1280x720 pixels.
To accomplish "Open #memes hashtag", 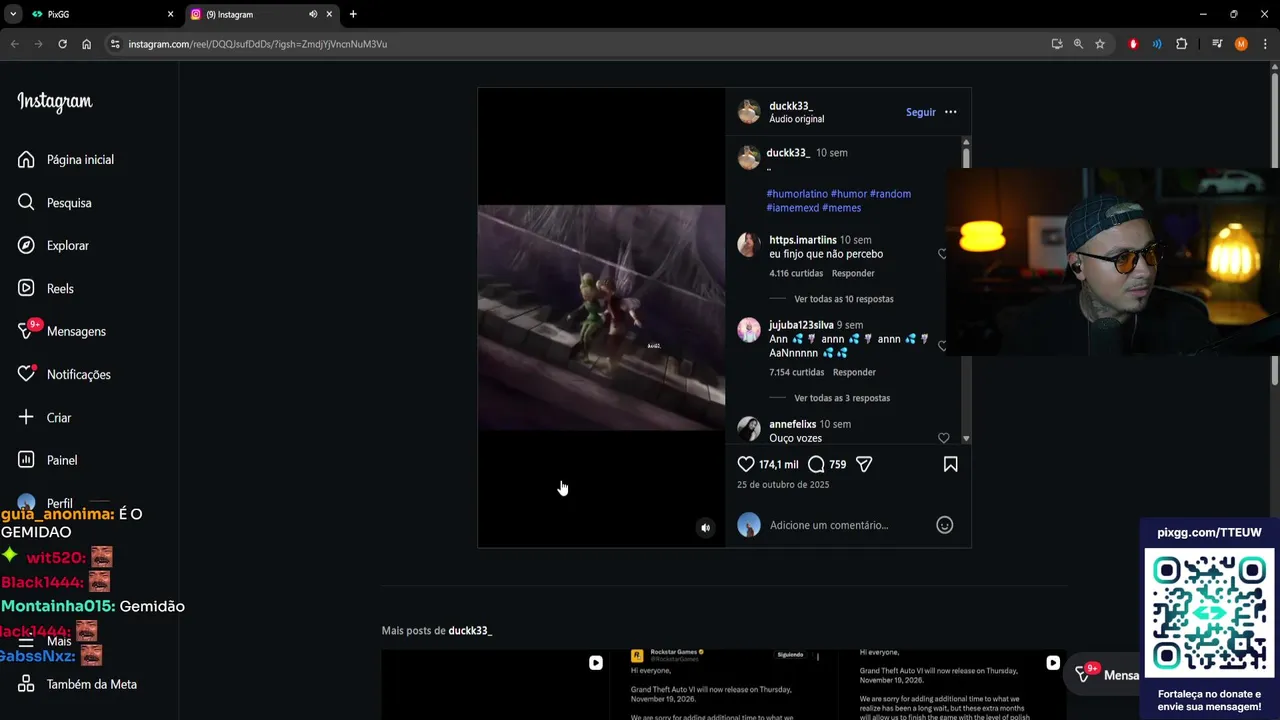I will point(842,208).
